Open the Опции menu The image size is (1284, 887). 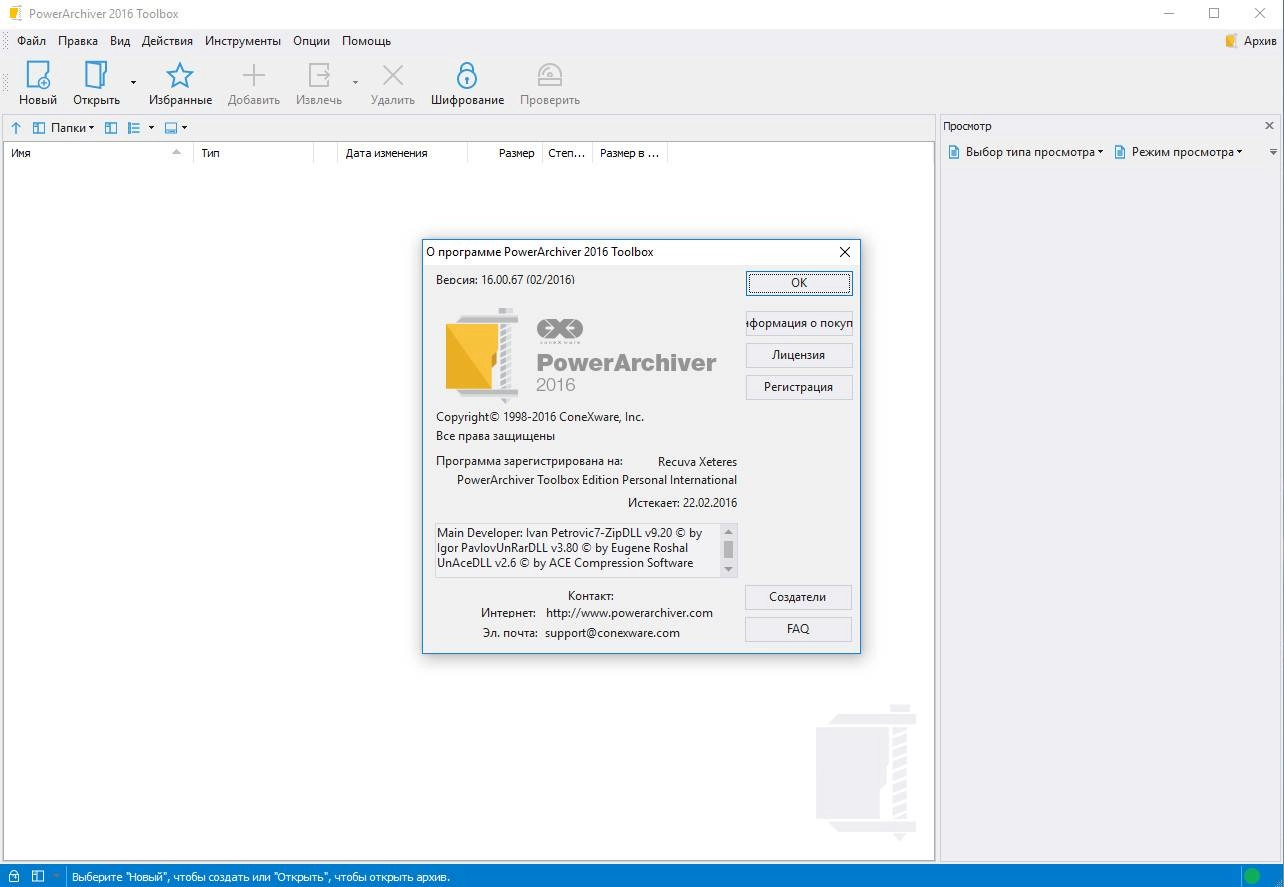coord(311,41)
